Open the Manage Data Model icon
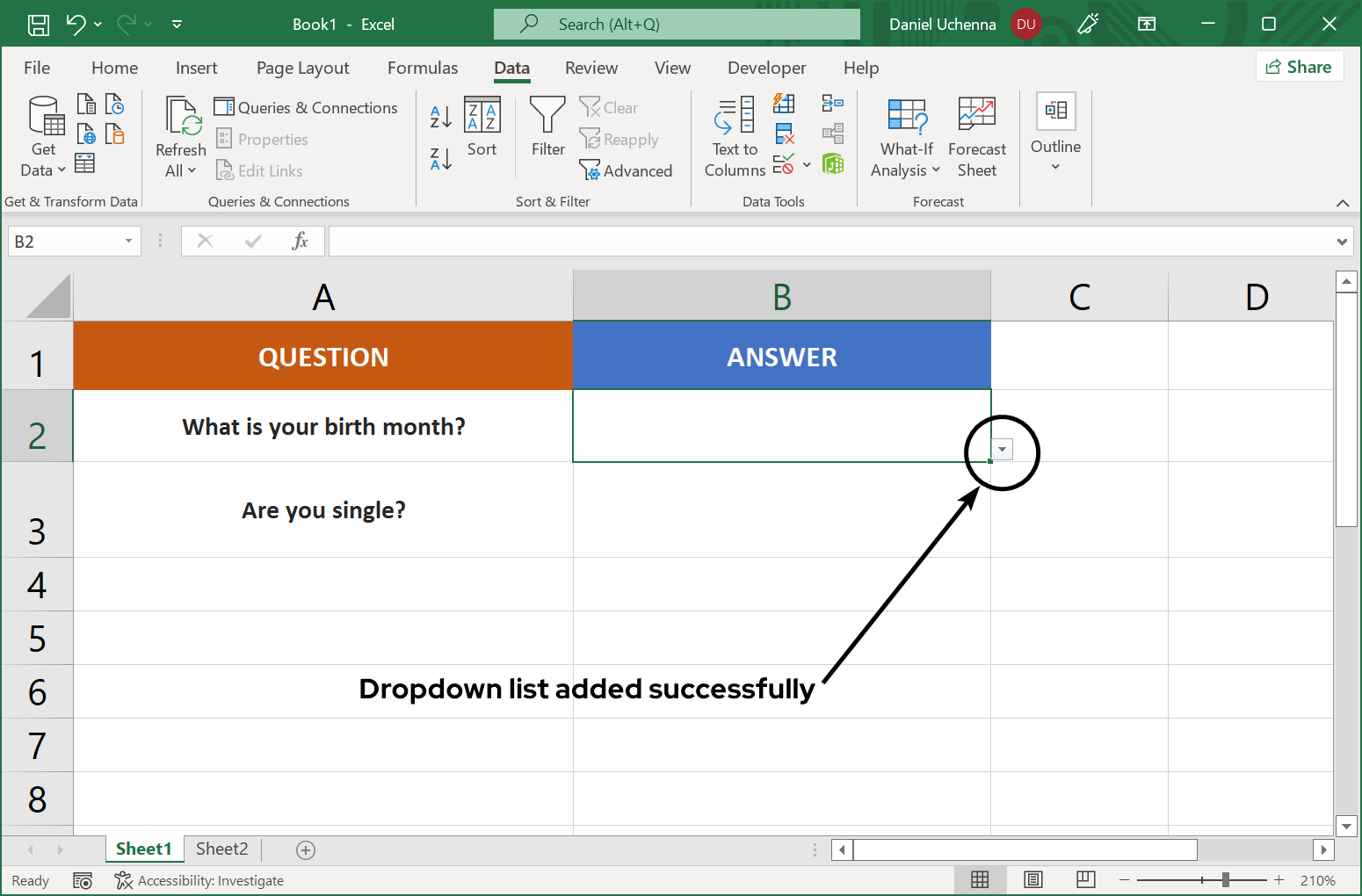 click(x=832, y=163)
